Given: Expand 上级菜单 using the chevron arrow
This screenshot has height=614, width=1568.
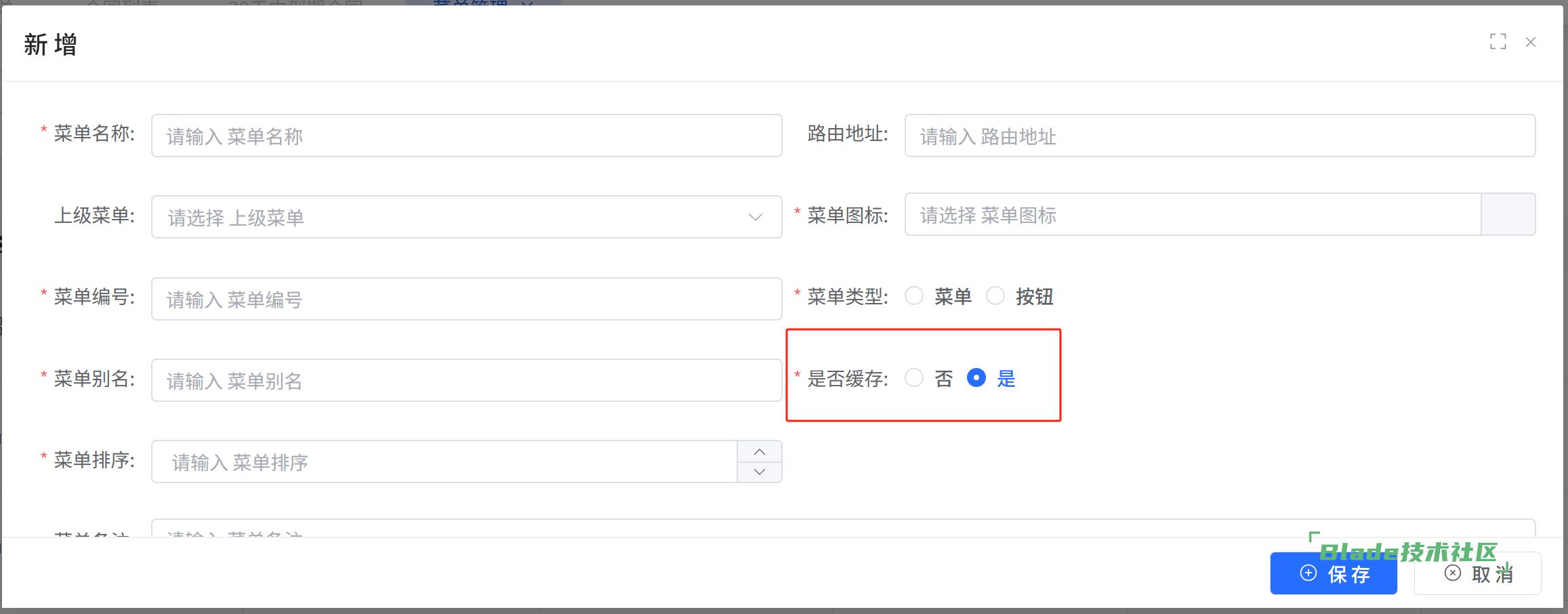Looking at the screenshot, I should click(x=756, y=218).
